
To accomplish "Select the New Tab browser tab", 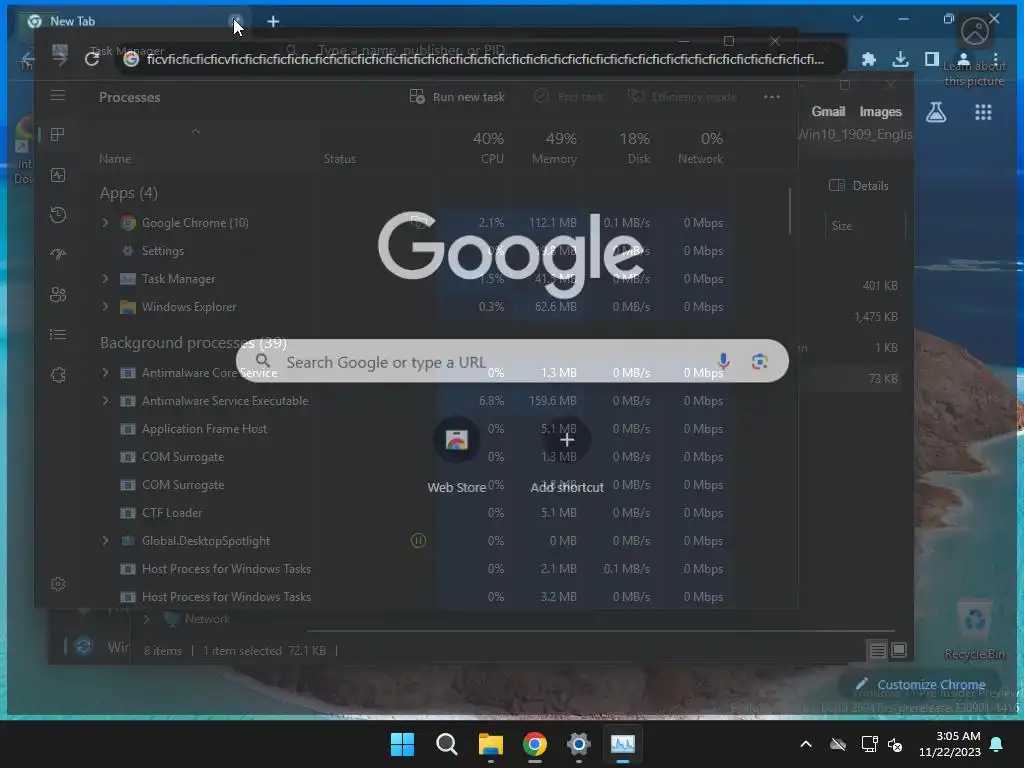I will point(131,21).
